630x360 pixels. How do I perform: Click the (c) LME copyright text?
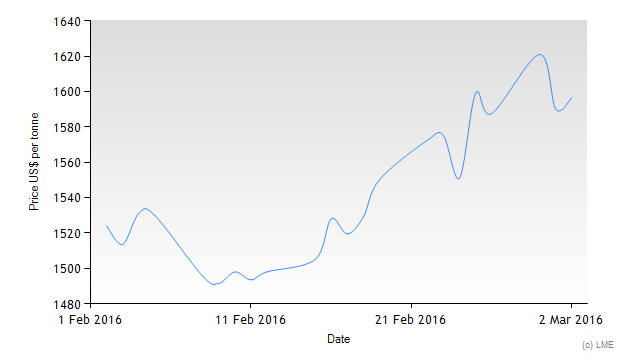598,345
